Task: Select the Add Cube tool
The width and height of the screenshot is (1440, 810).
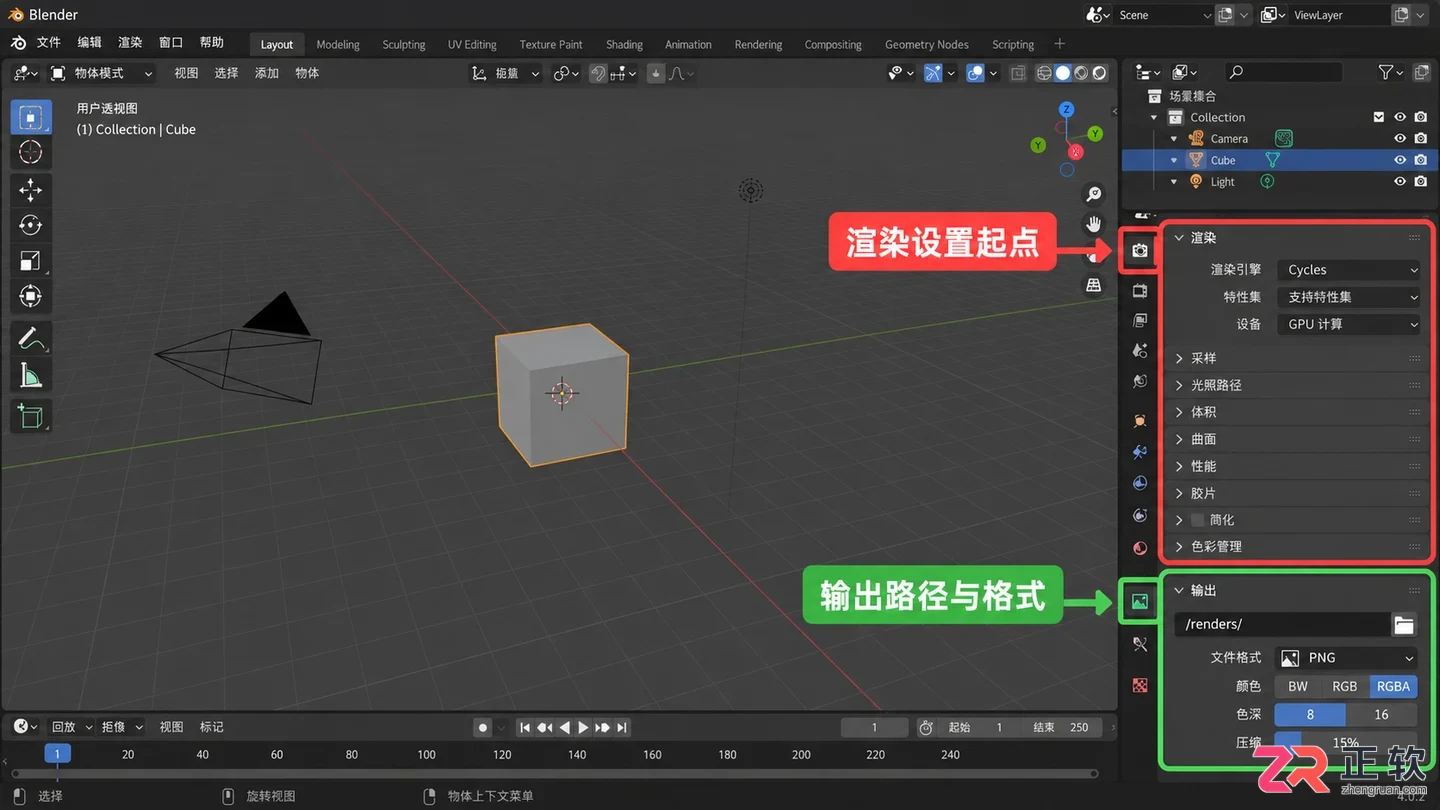Action: click(x=31, y=416)
